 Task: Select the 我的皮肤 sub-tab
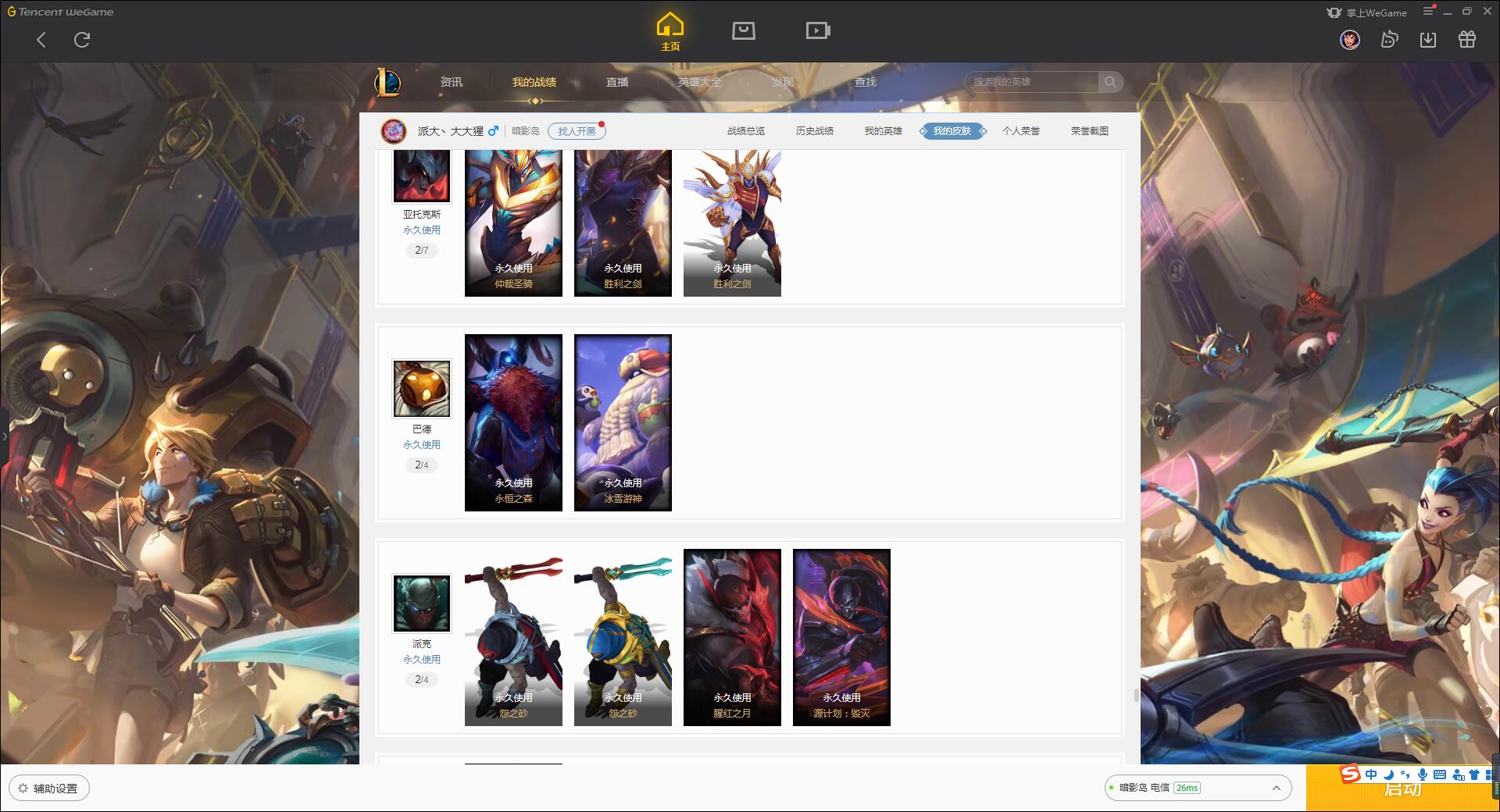[952, 131]
